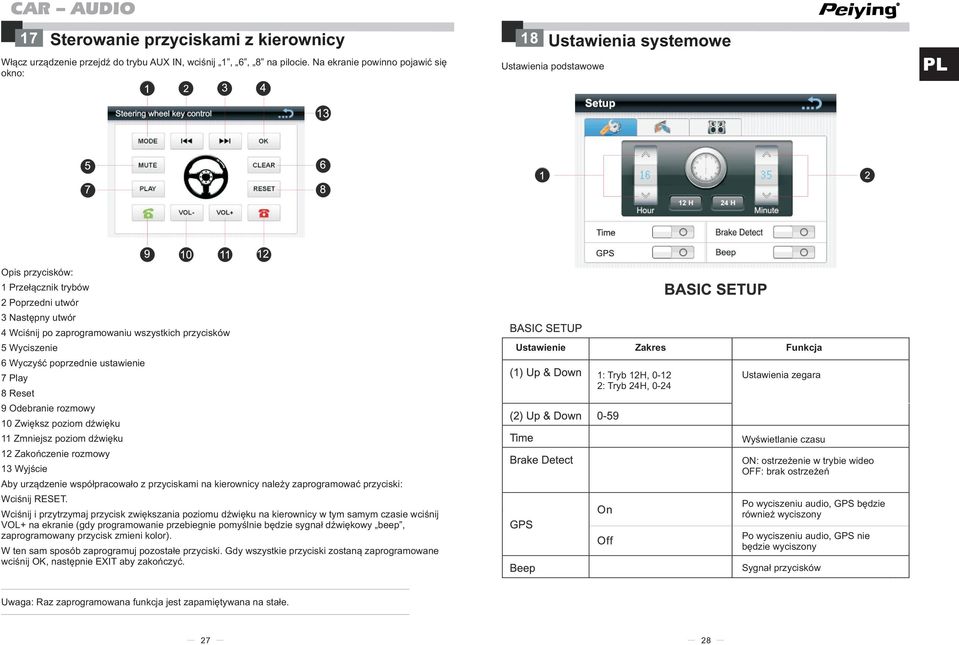This screenshot has width=959, height=645.
Task: Click the '13 Wyjście' list line
Action: pyautogui.click(x=24, y=469)
